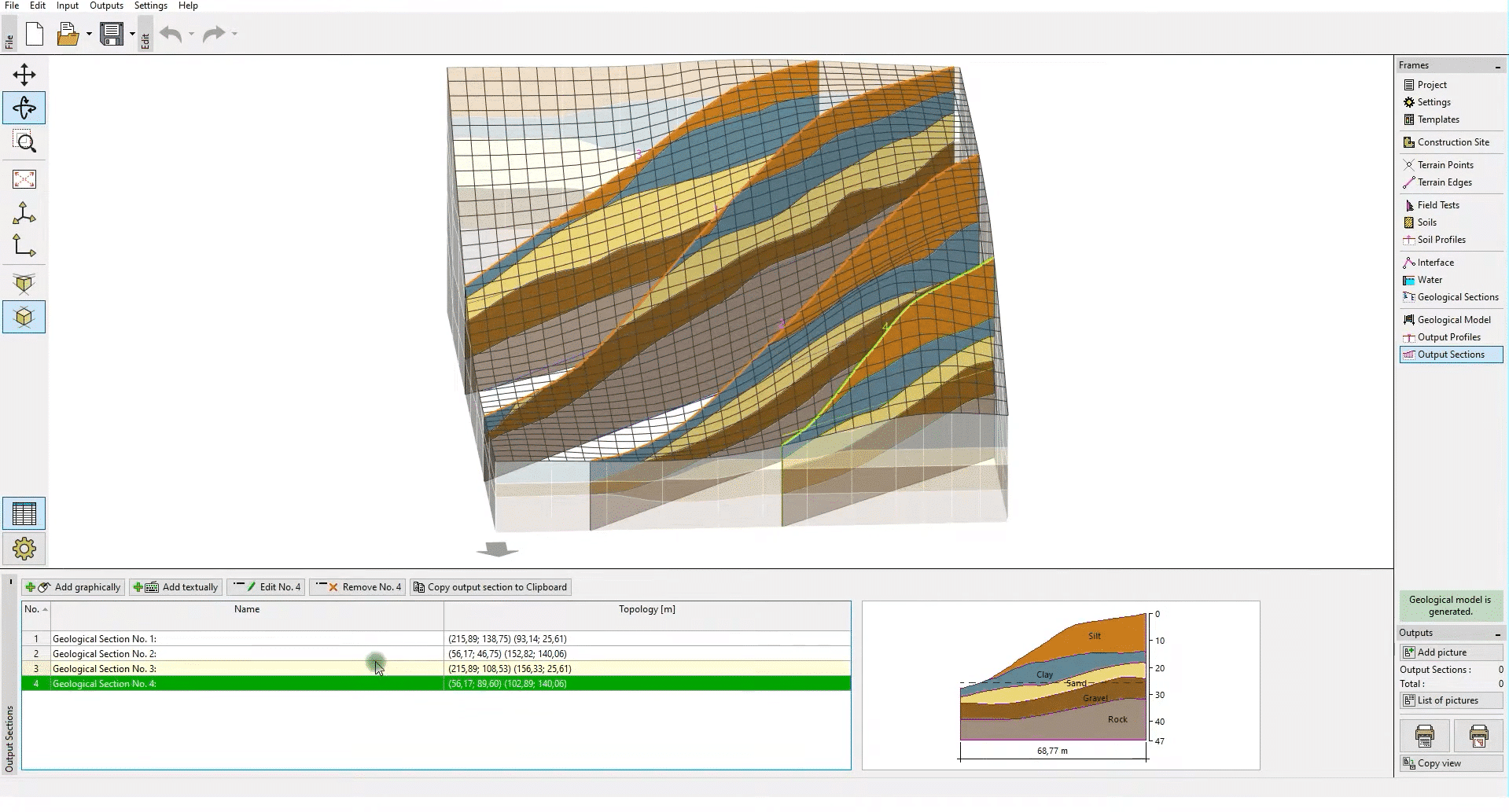Click the new file icon

[35, 34]
